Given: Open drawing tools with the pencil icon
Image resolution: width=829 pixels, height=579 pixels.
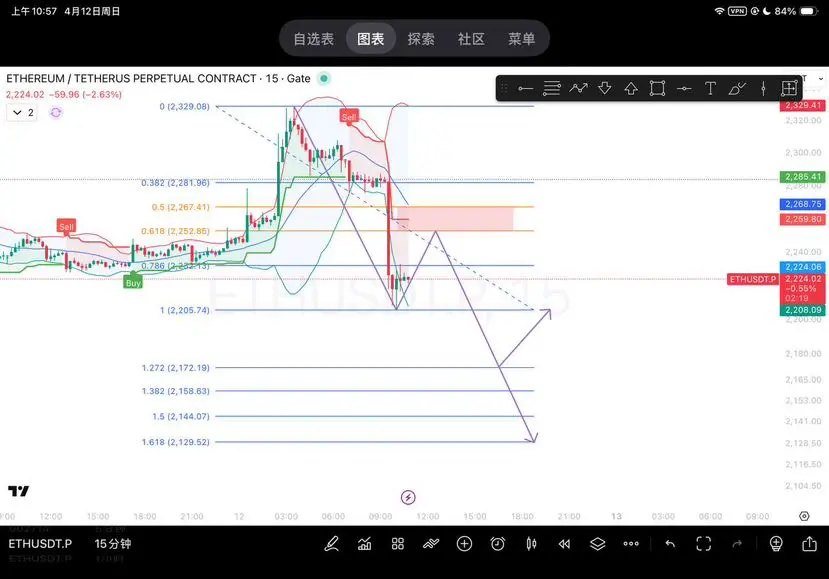Looking at the screenshot, I should pos(331,544).
